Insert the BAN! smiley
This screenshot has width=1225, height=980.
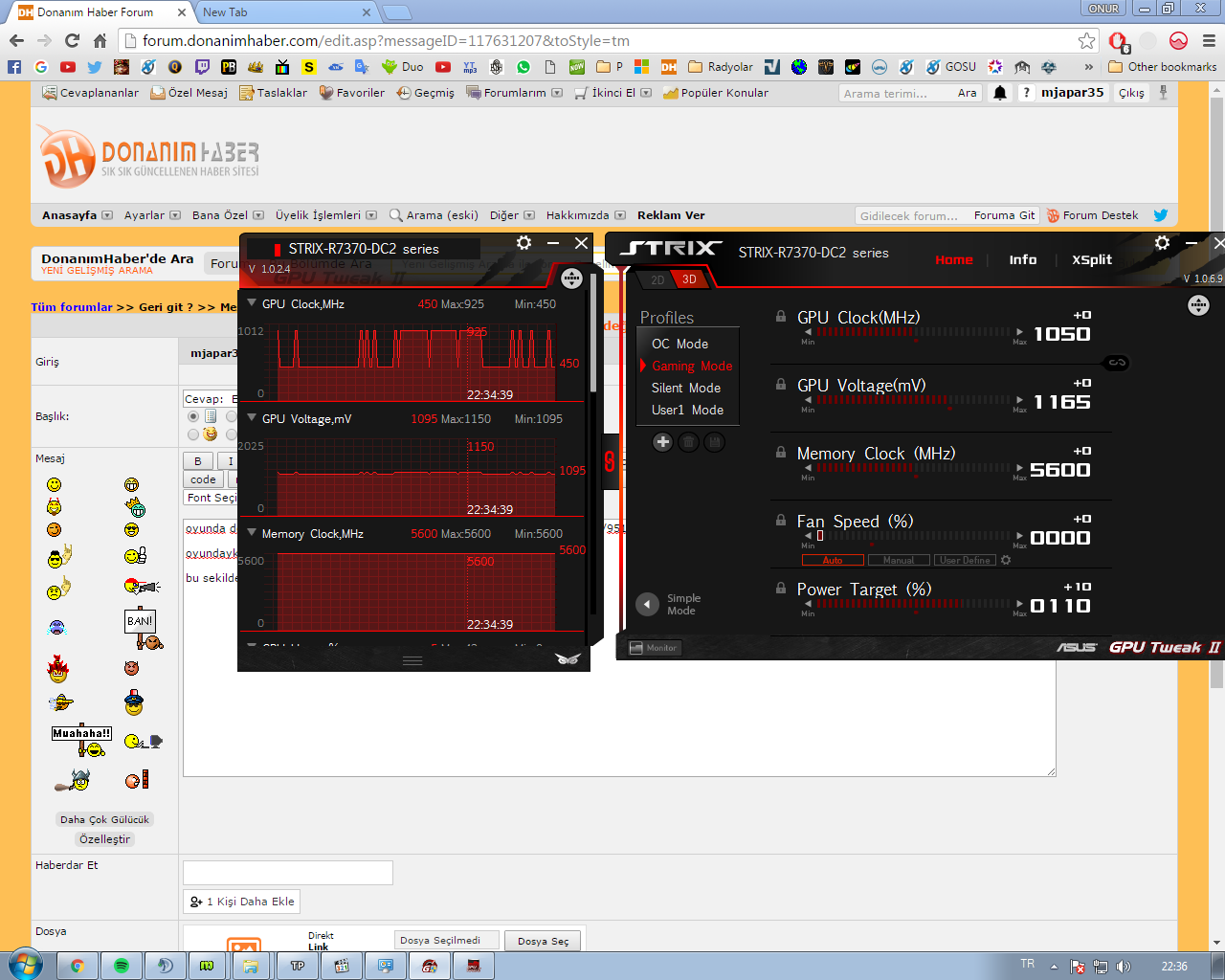143,628
